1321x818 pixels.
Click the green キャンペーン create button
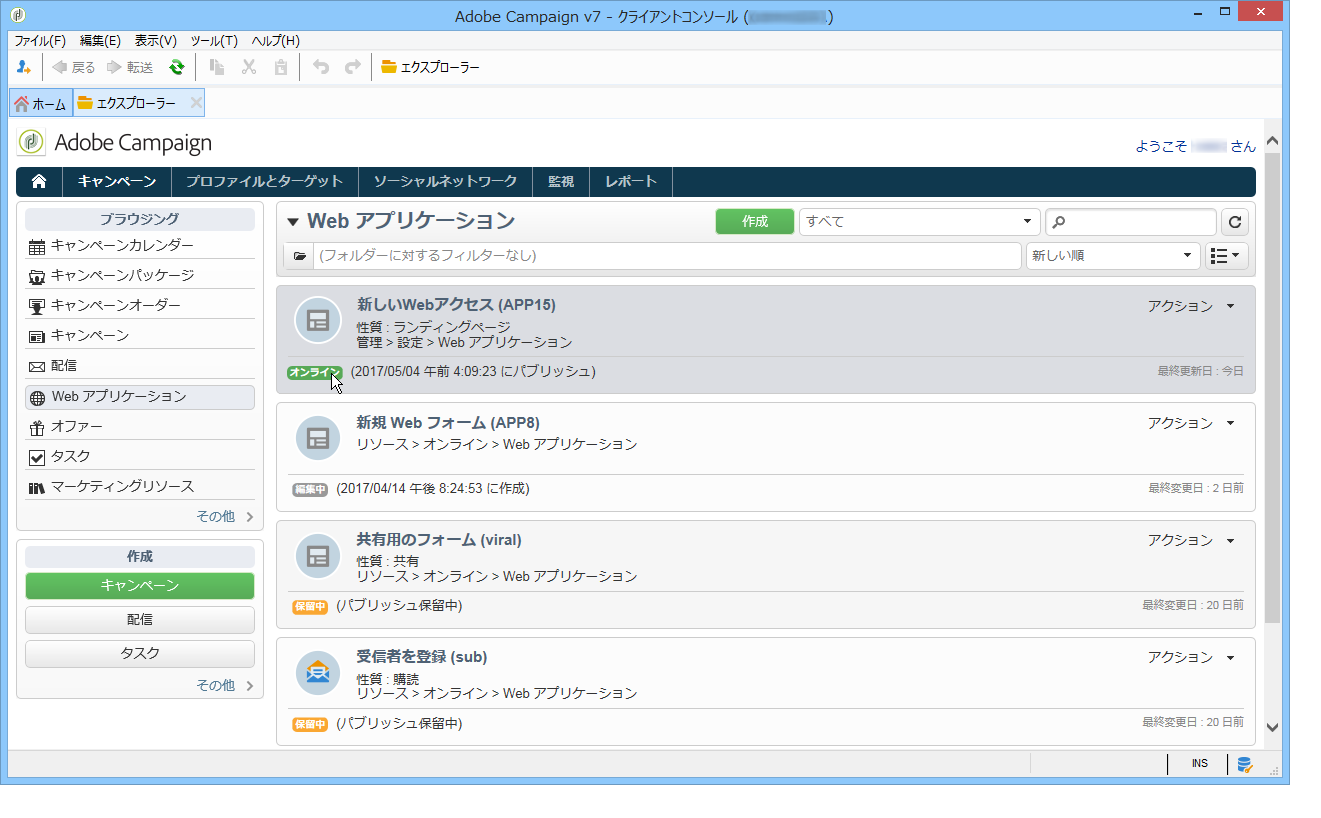coord(140,586)
